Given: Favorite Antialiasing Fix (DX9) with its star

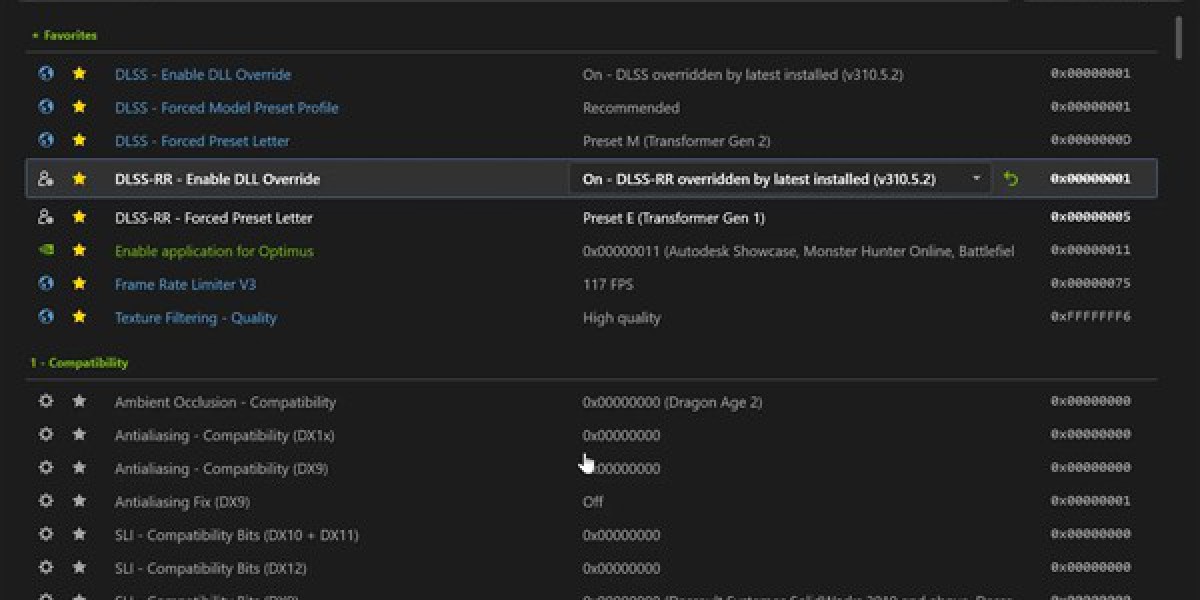Looking at the screenshot, I should pos(79,501).
